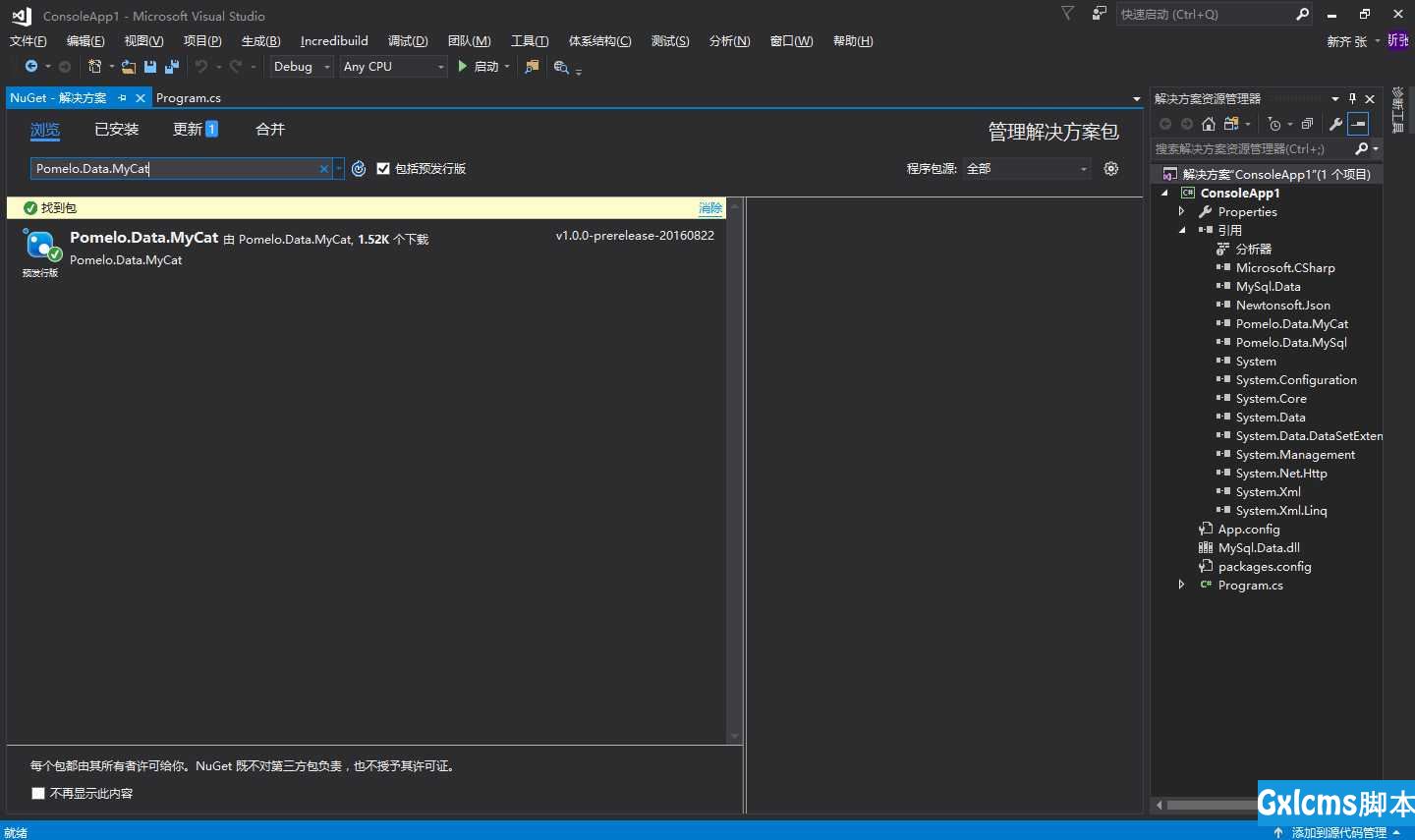The image size is (1415, 840).
Task: Collapse the ConsoleApp1 project node
Action: (x=1164, y=193)
